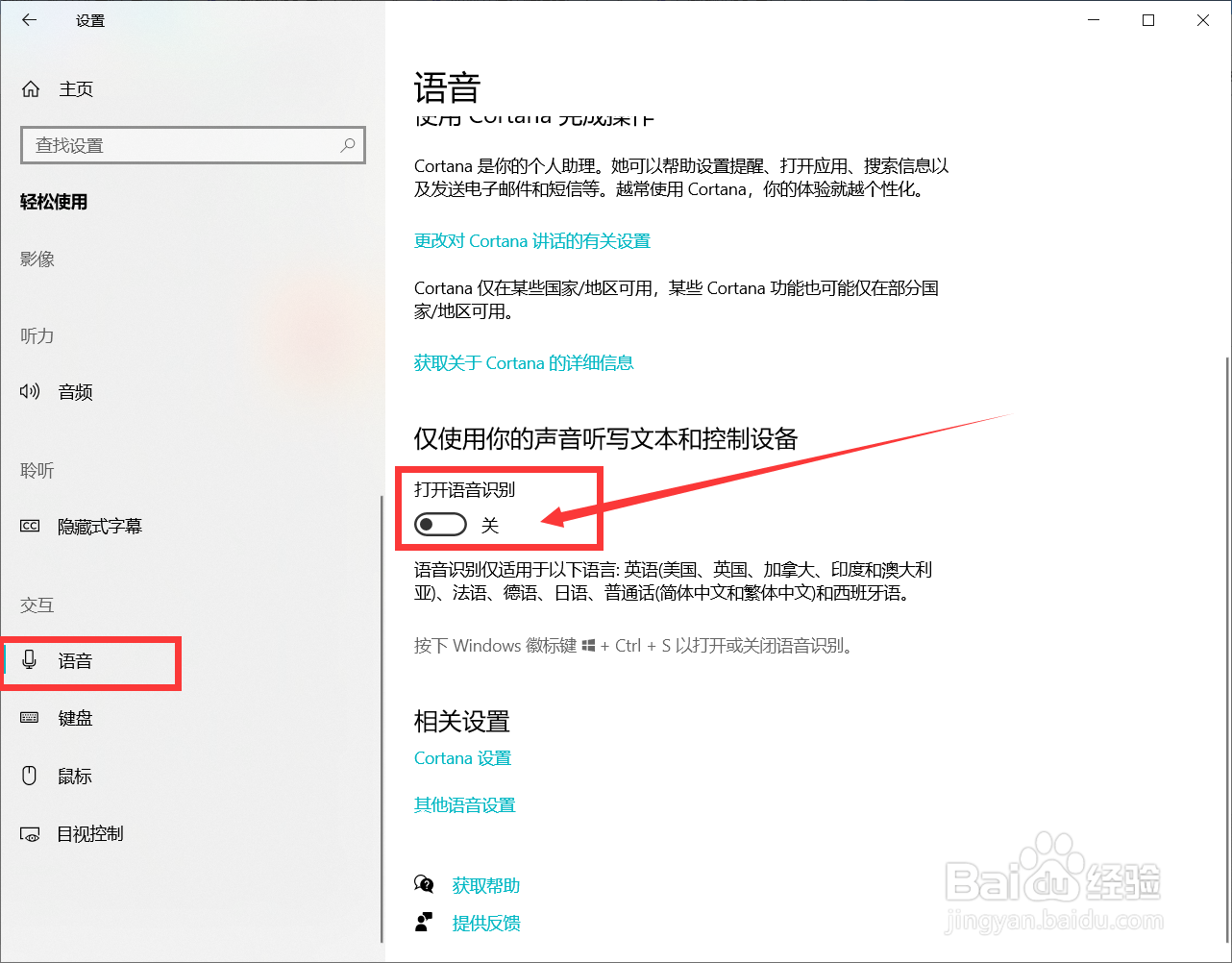Select 键盘 in the sidebar
Screen dimensions: 1232x963
tap(75, 719)
